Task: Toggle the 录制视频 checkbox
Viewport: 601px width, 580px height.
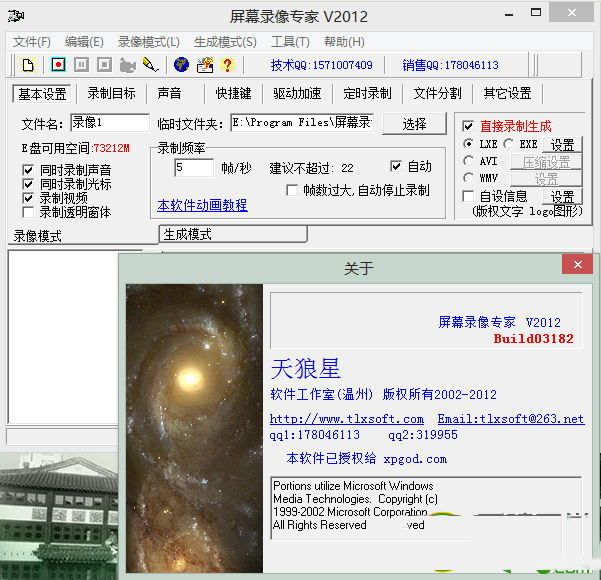Action: point(28,198)
